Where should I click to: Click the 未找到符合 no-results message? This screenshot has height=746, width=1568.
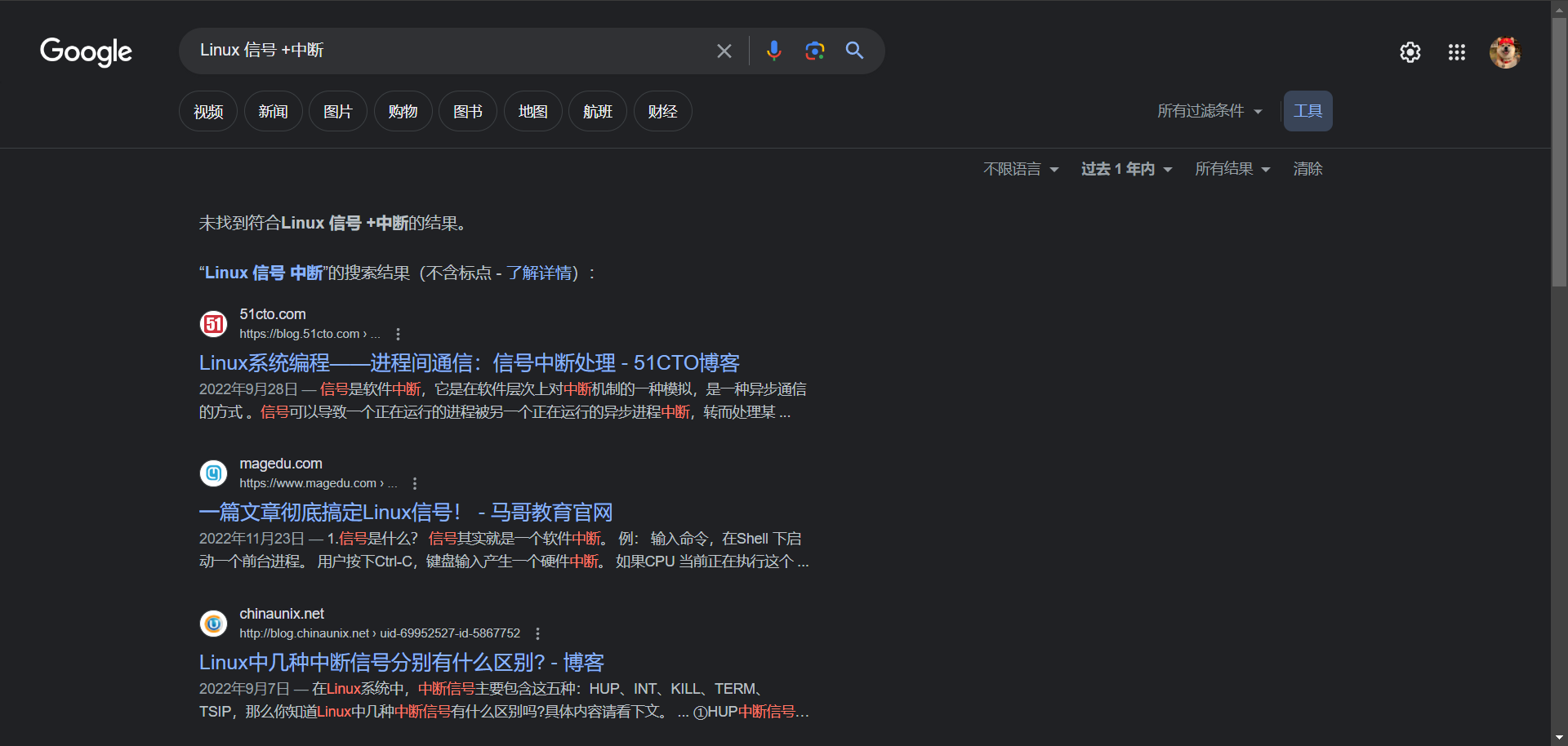pos(334,223)
